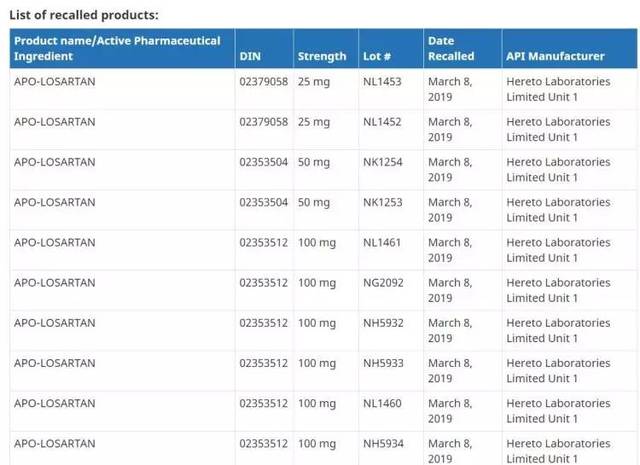Viewport: 640px width, 465px height.
Task: Click the "Product name/Active Pharmaceutical Ingredient" column header
Action: [117, 48]
